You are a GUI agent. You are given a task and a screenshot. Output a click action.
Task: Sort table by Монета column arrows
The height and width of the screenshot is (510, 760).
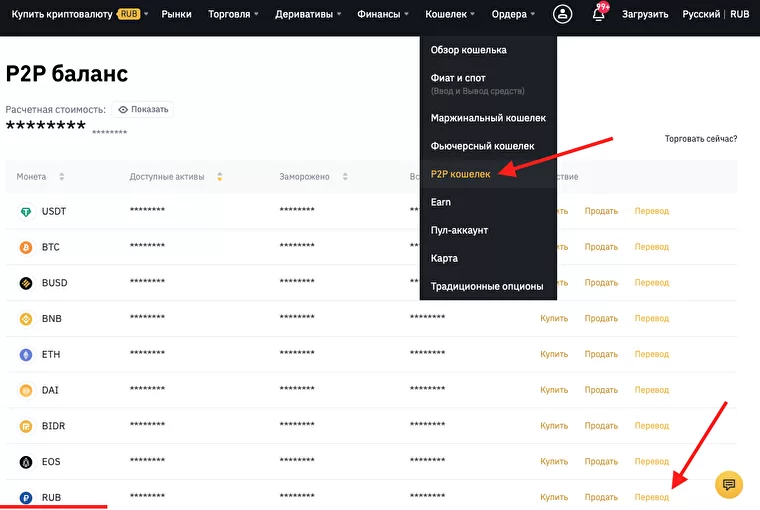(62, 176)
